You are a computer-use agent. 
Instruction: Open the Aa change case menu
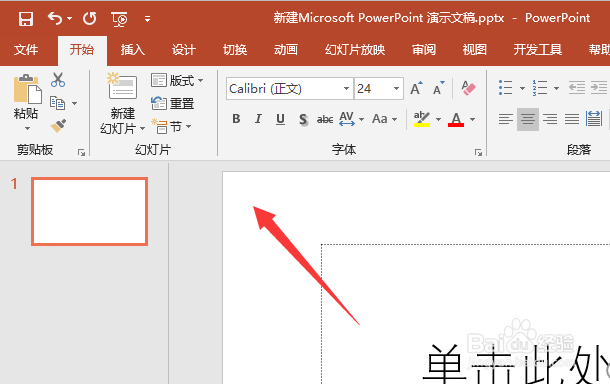pyautogui.click(x=384, y=119)
